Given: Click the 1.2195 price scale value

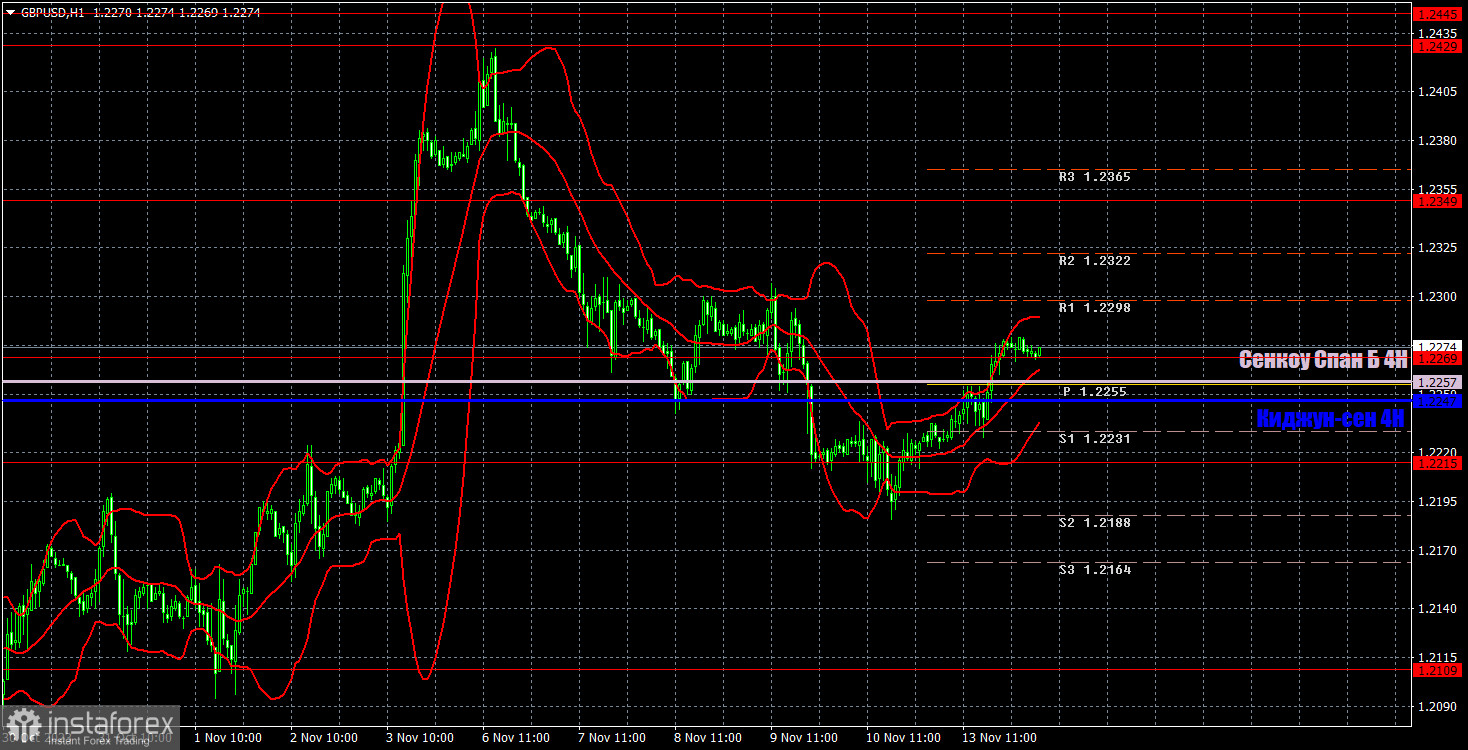Looking at the screenshot, I should [x=1439, y=502].
